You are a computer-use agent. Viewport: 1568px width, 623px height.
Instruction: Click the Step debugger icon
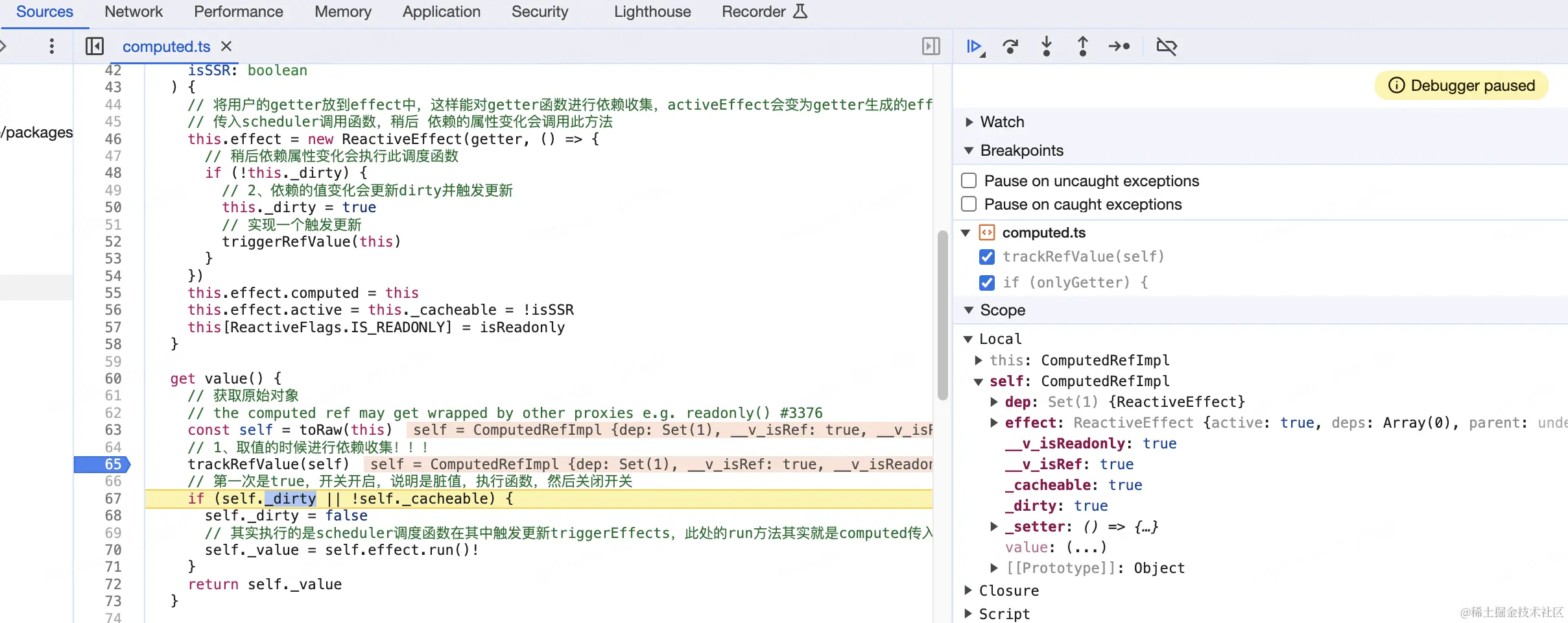point(1119,46)
